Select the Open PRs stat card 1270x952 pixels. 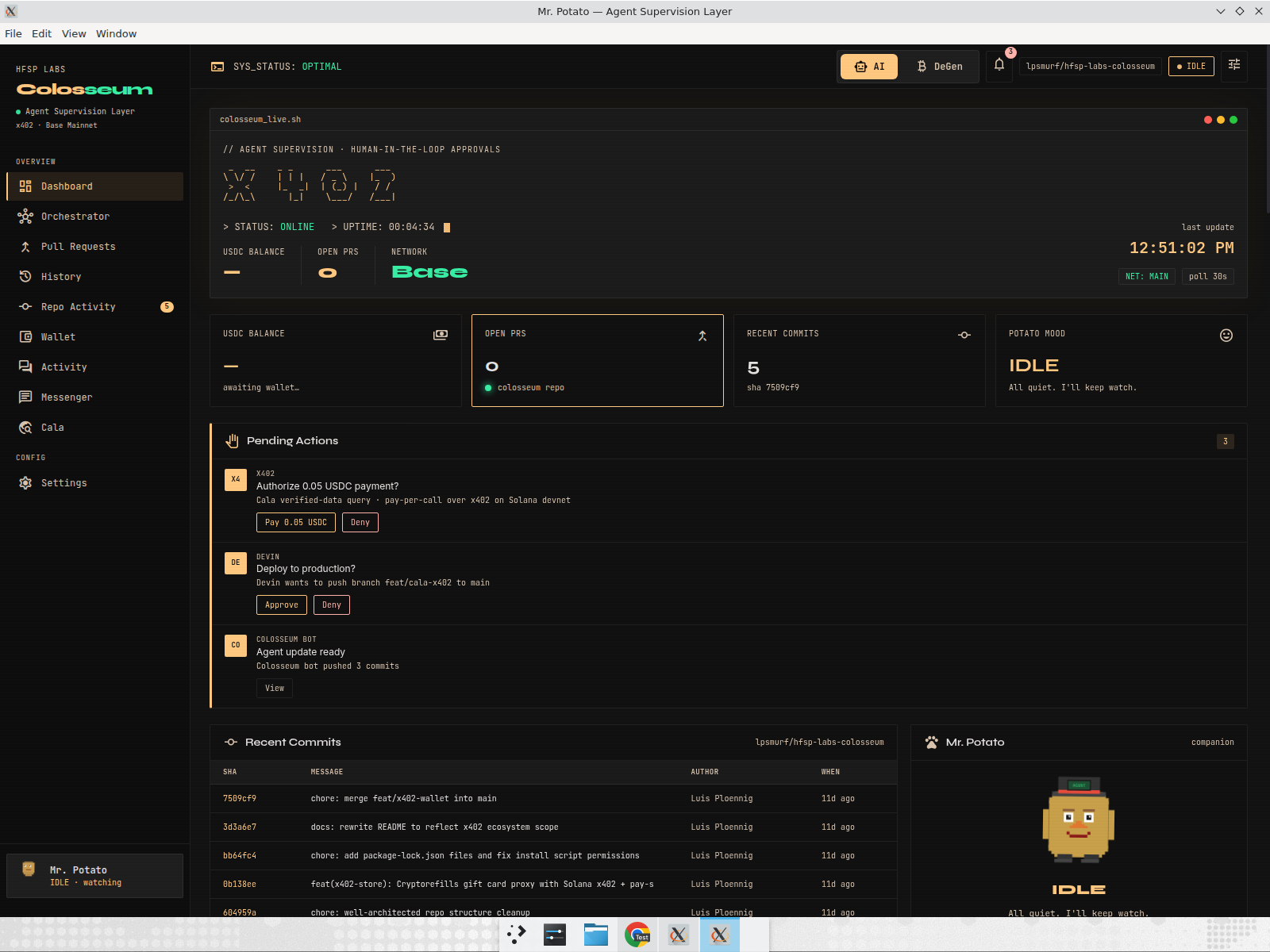pos(598,361)
